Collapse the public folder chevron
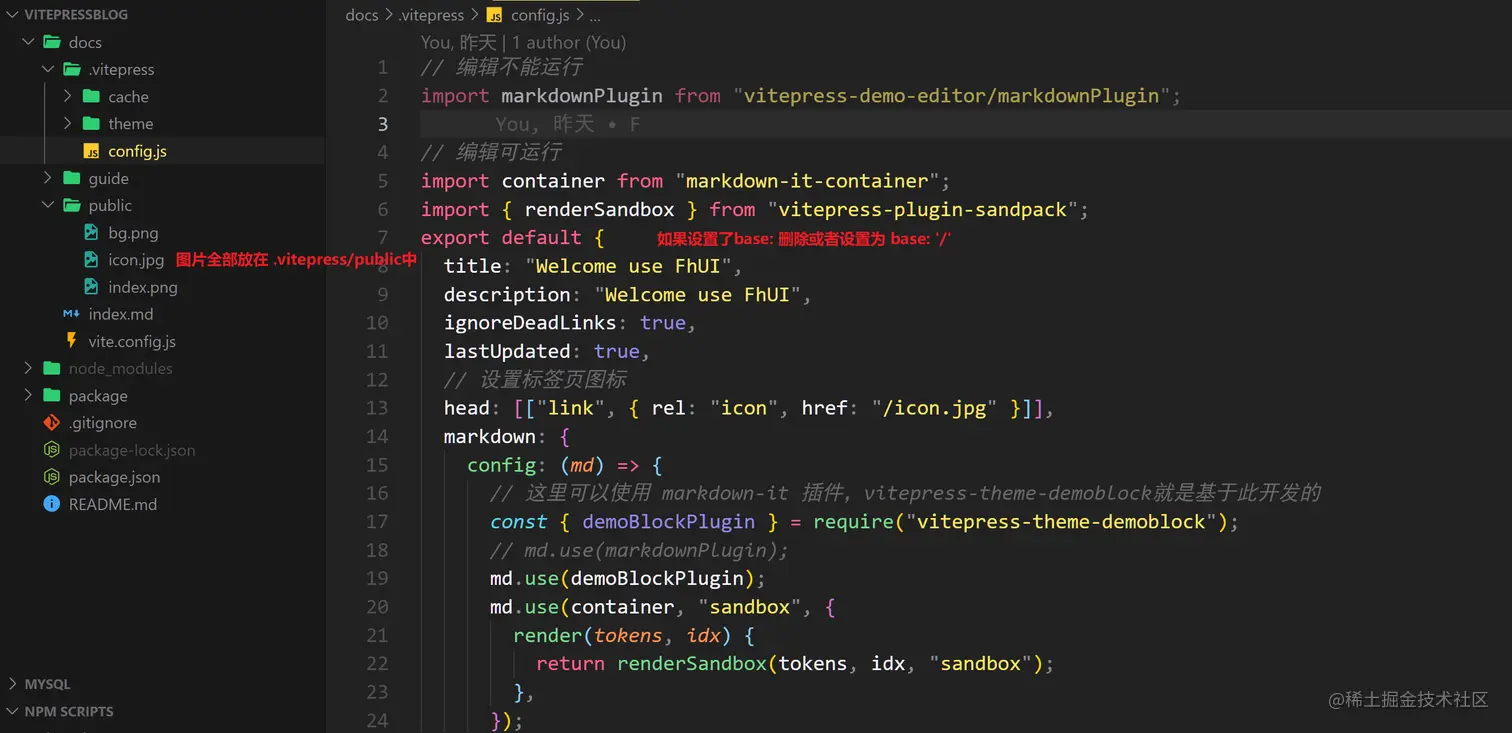The image size is (1512, 733). tap(48, 205)
